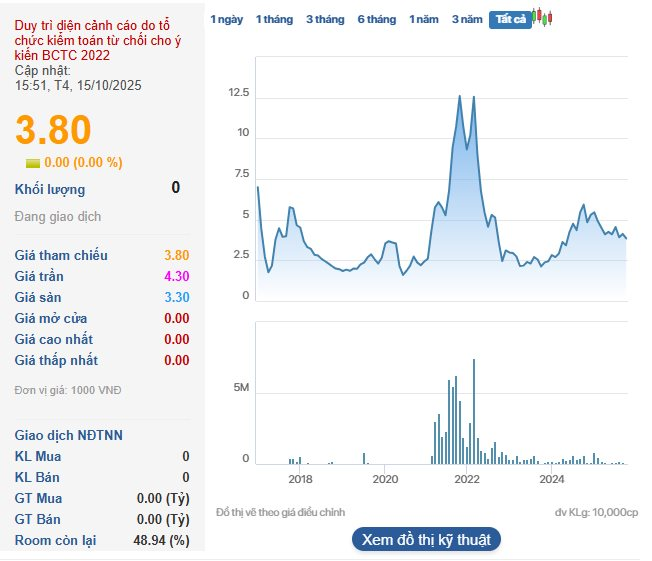Switch chart to candlestick view icon
Screen dimensions: 652x561
point(543,18)
